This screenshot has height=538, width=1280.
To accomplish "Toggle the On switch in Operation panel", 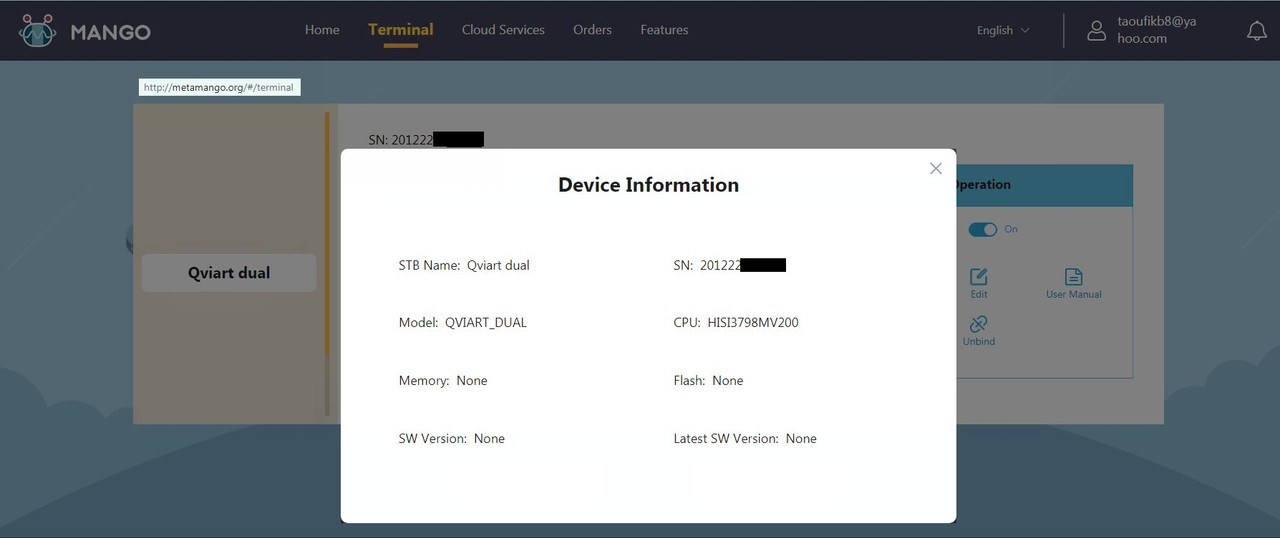I will click(x=982, y=229).
